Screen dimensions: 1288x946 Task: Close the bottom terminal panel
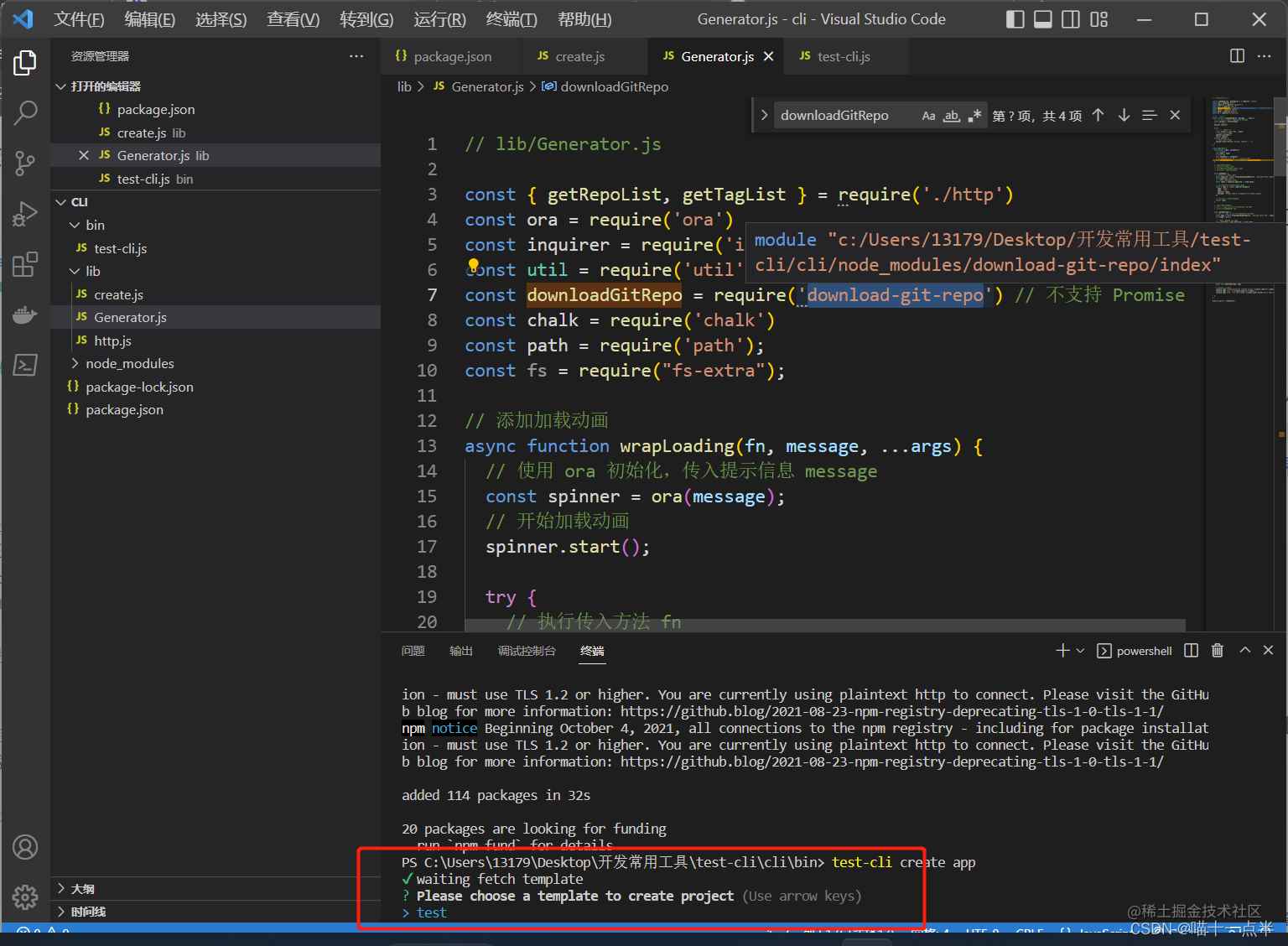coord(1268,650)
